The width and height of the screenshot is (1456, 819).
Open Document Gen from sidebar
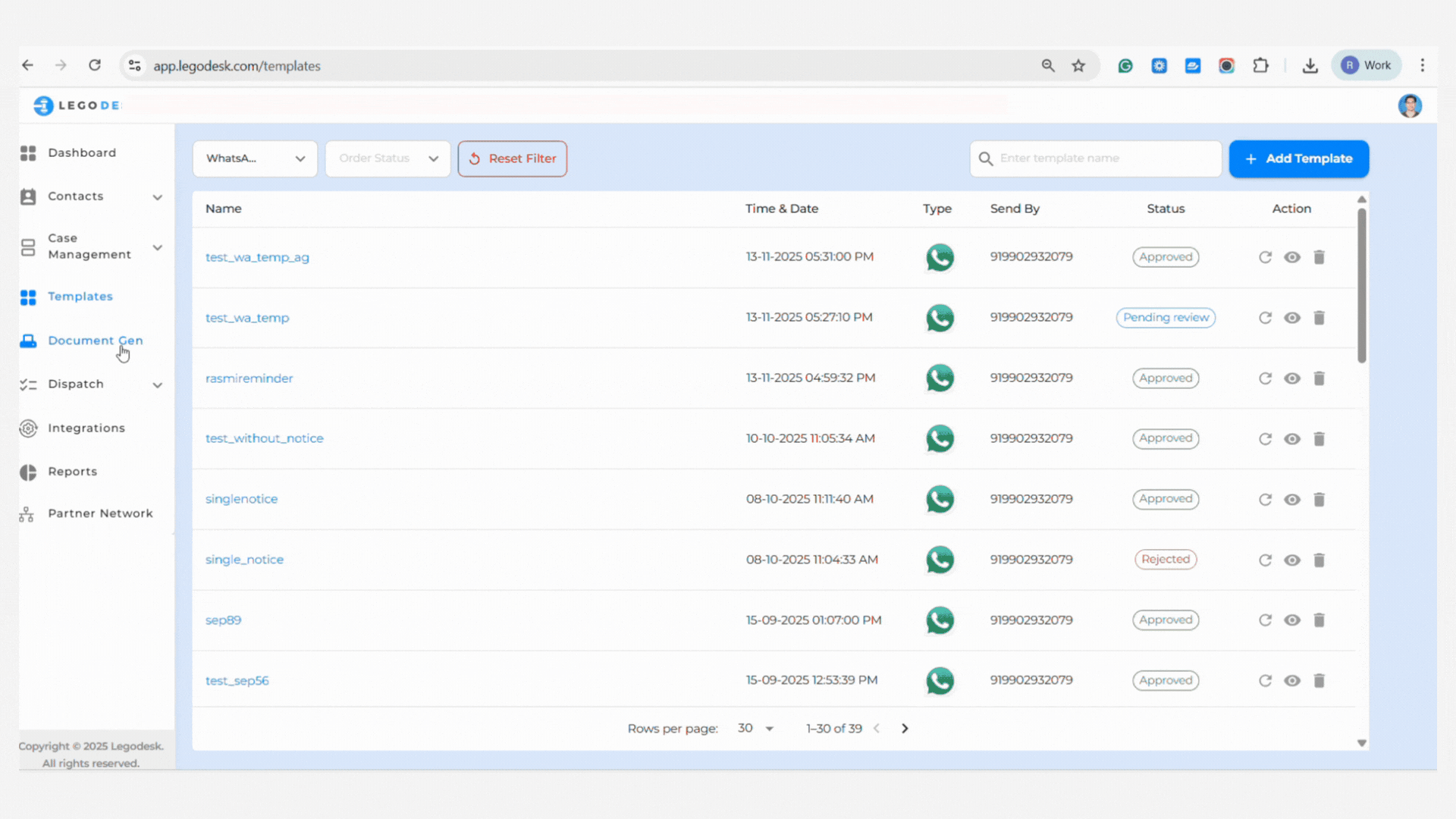click(95, 340)
